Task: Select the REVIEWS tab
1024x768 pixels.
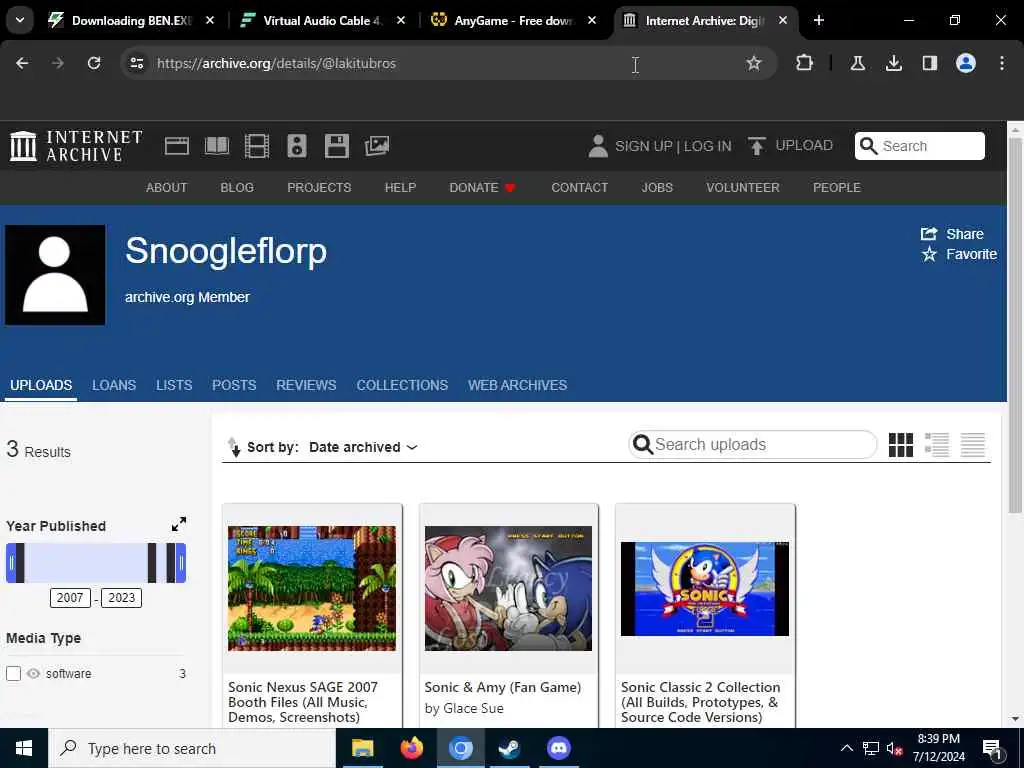Action: tap(306, 385)
